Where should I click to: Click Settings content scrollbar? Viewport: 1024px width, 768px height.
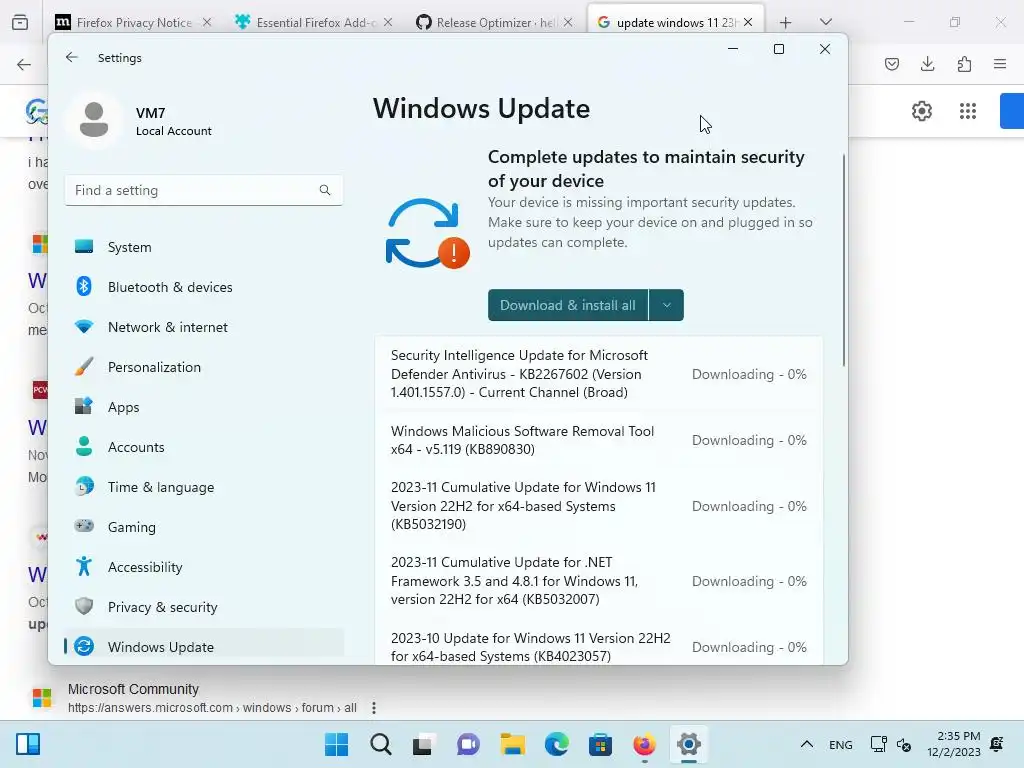pyautogui.click(x=844, y=260)
